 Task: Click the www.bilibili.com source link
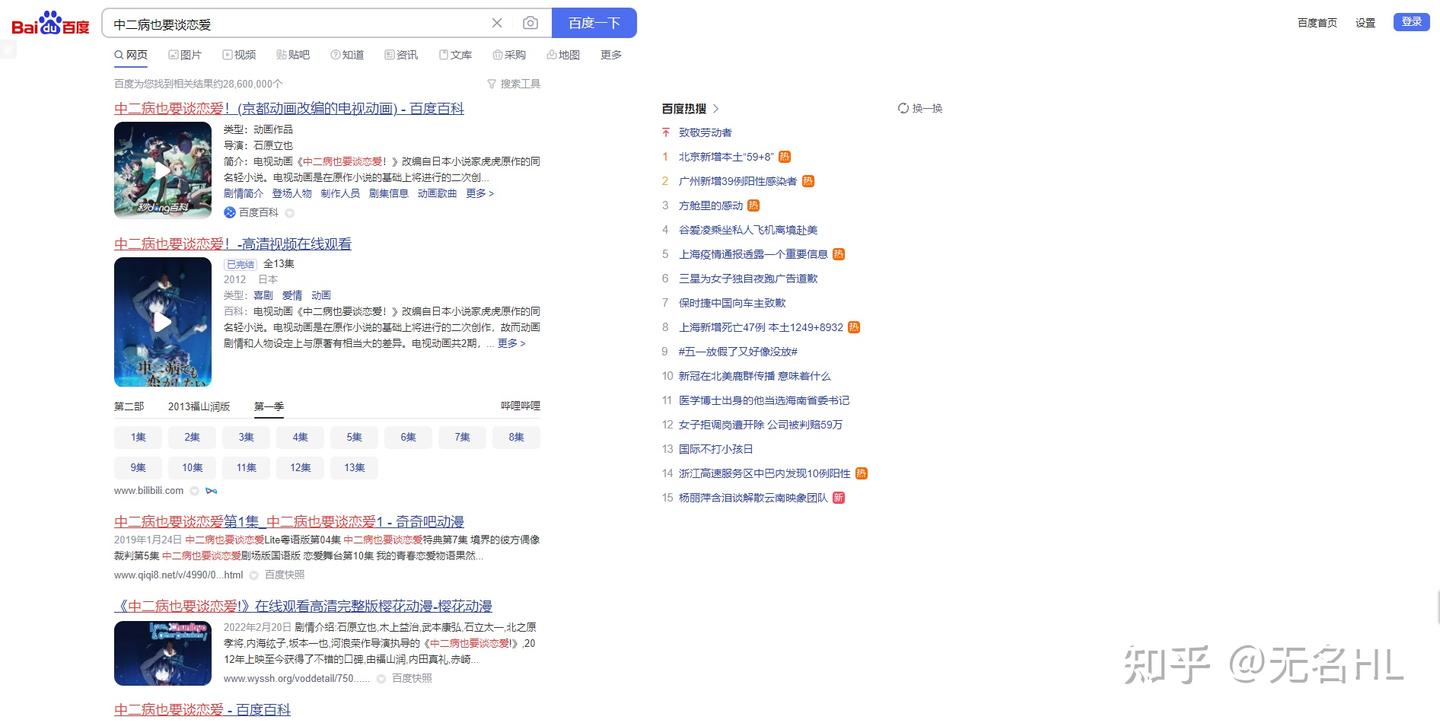click(149, 490)
